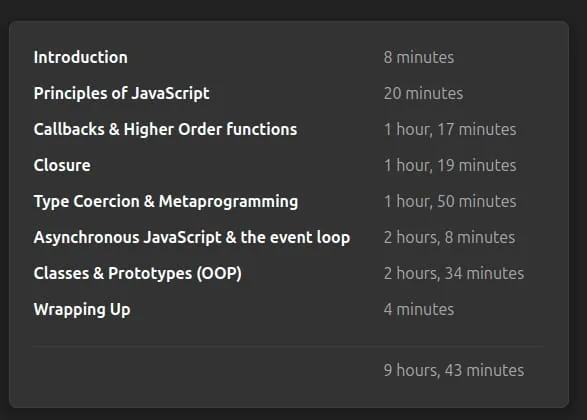Screen dimensions: 587x420
Task: Open Classes & Prototypes (OOP) section
Action: pyautogui.click(x=138, y=273)
